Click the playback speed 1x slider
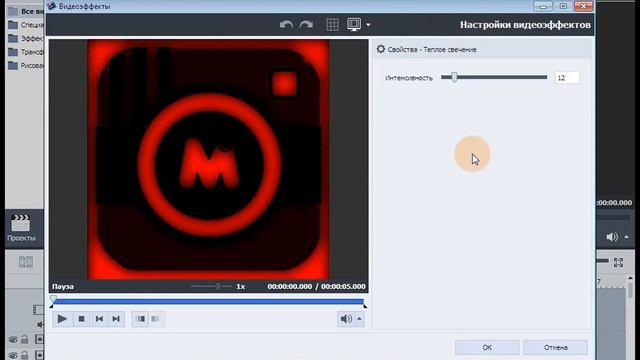The image size is (640, 360). click(211, 287)
